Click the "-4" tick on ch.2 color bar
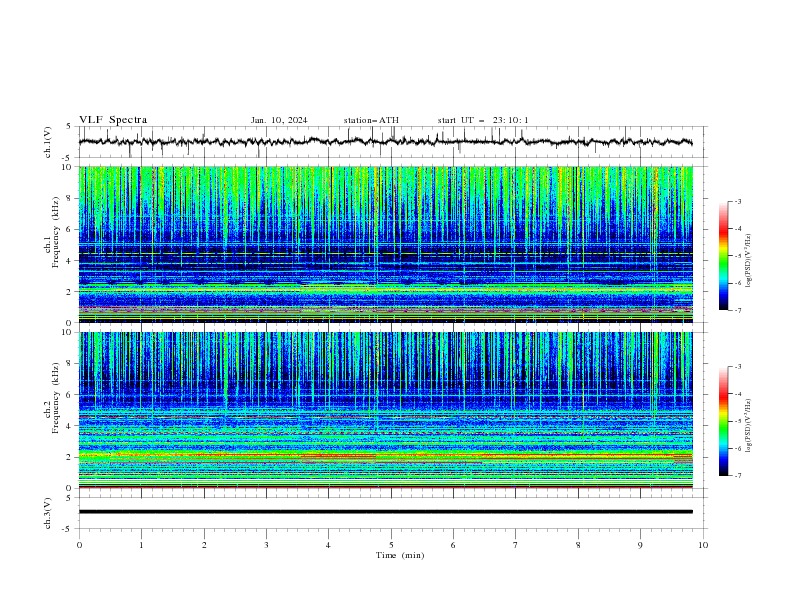 (x=738, y=394)
